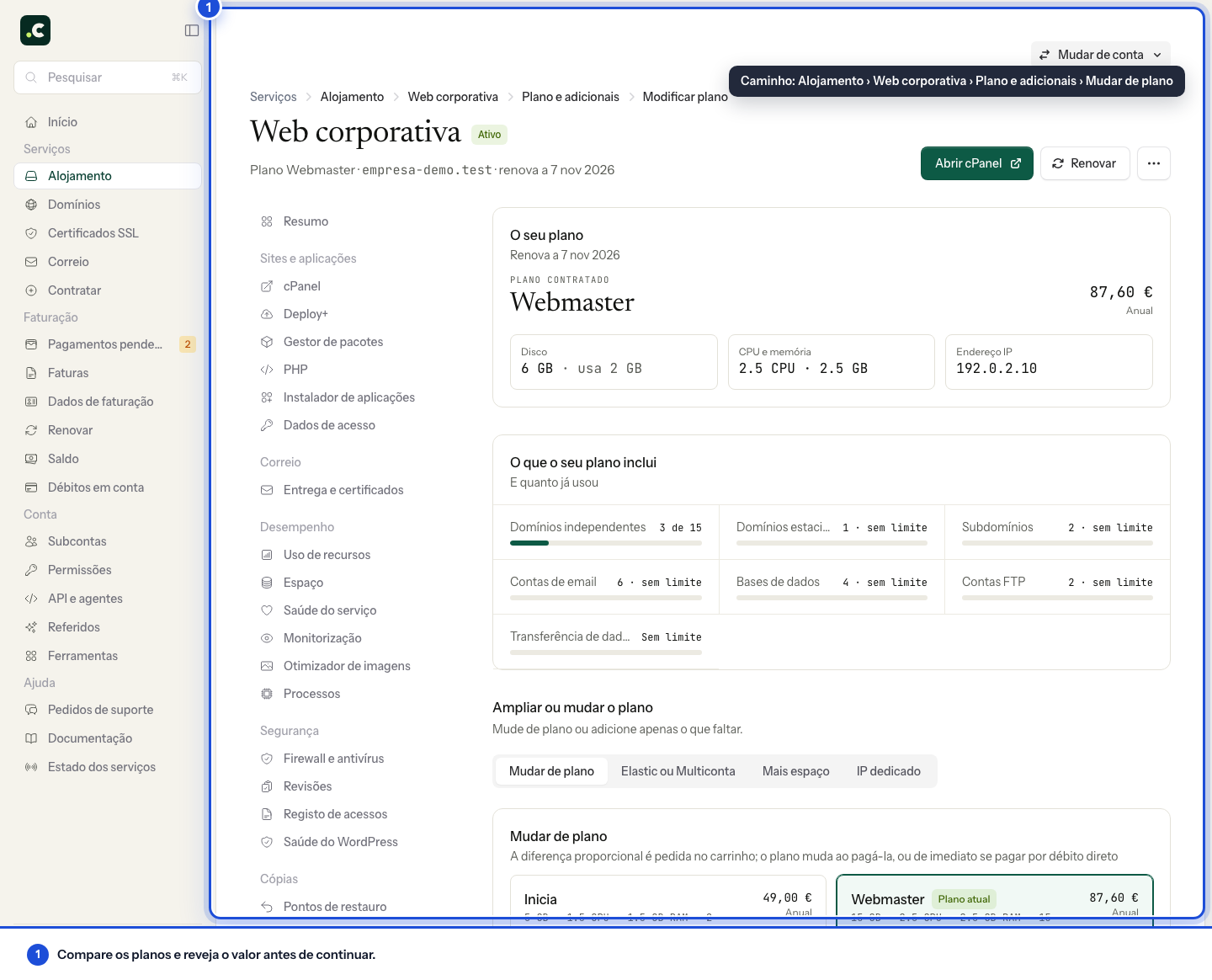The height and width of the screenshot is (980, 1212).
Task: Open Dados de faturação in the sidebar
Action: pyautogui.click(x=108, y=402)
